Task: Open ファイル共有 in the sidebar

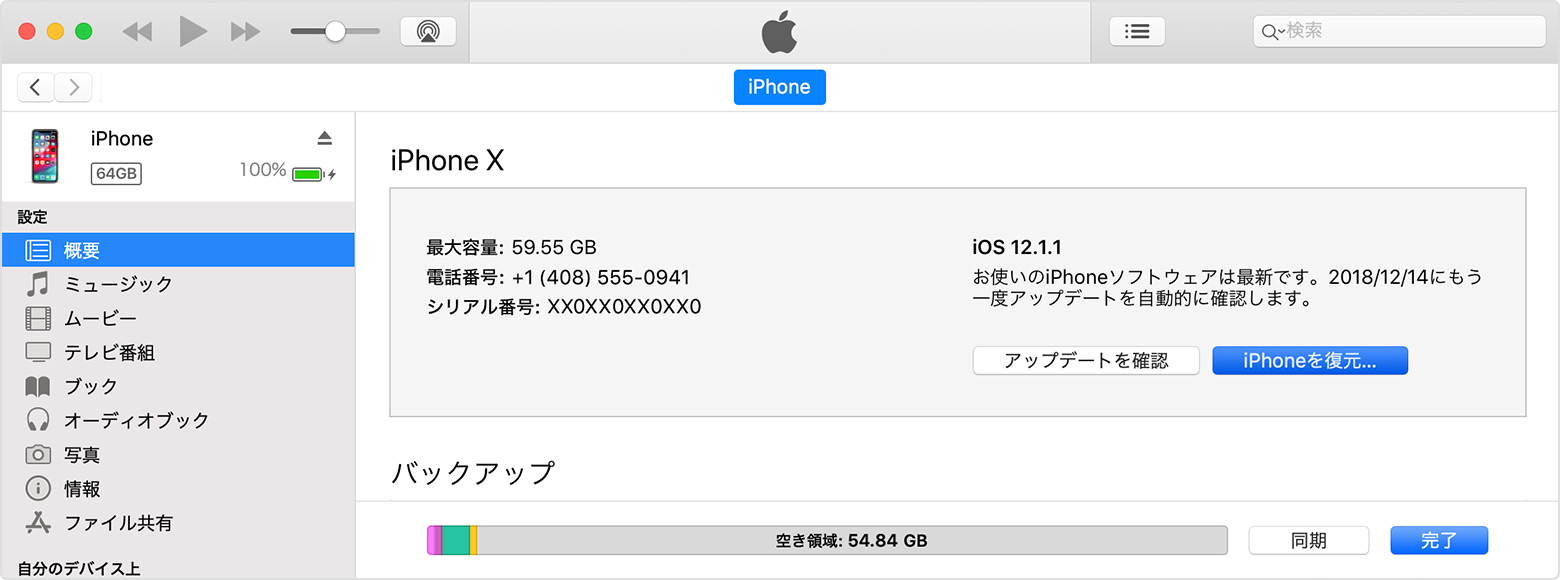Action: pos(118,523)
